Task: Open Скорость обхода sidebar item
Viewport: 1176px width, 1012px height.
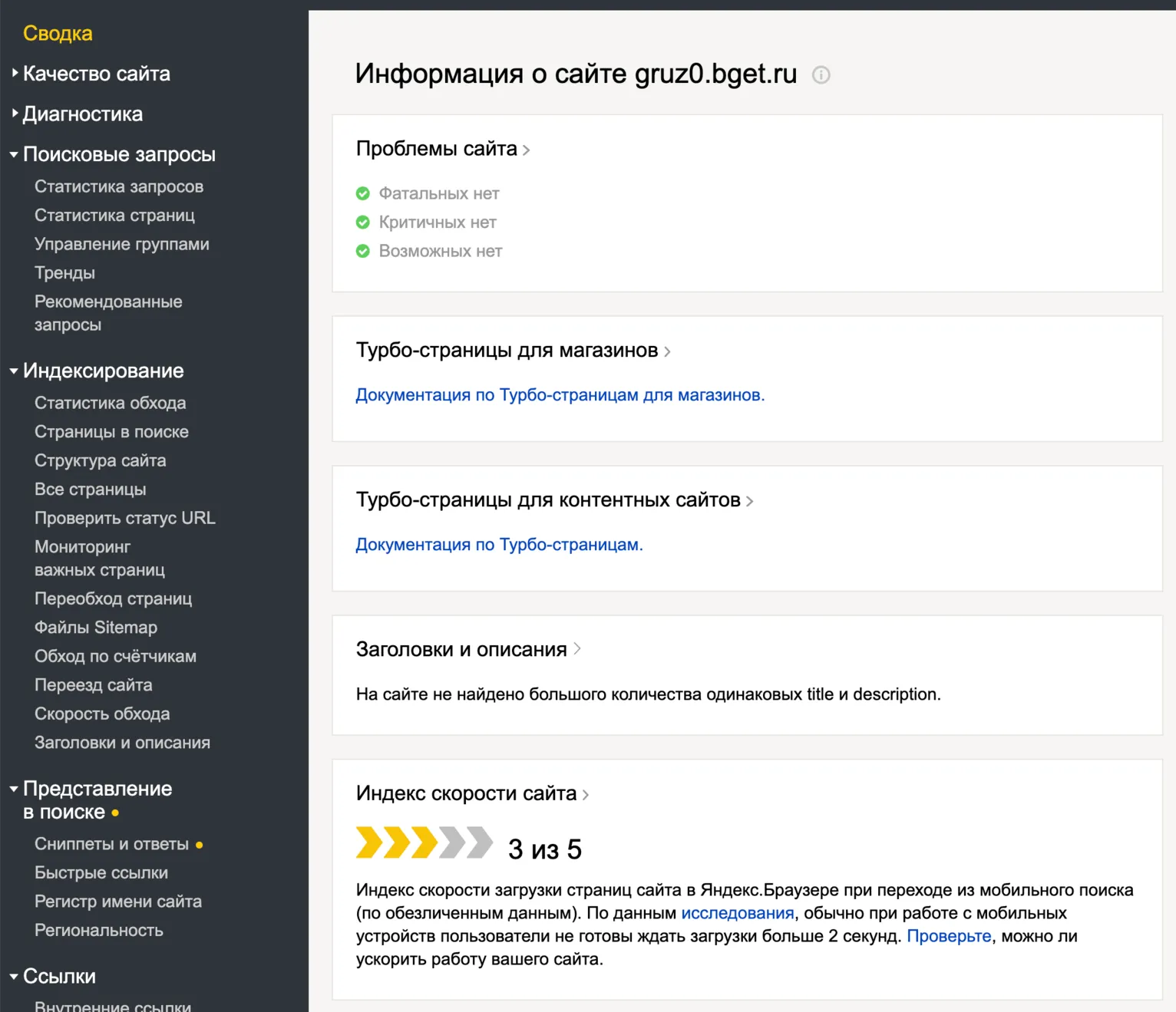Action: (x=102, y=714)
